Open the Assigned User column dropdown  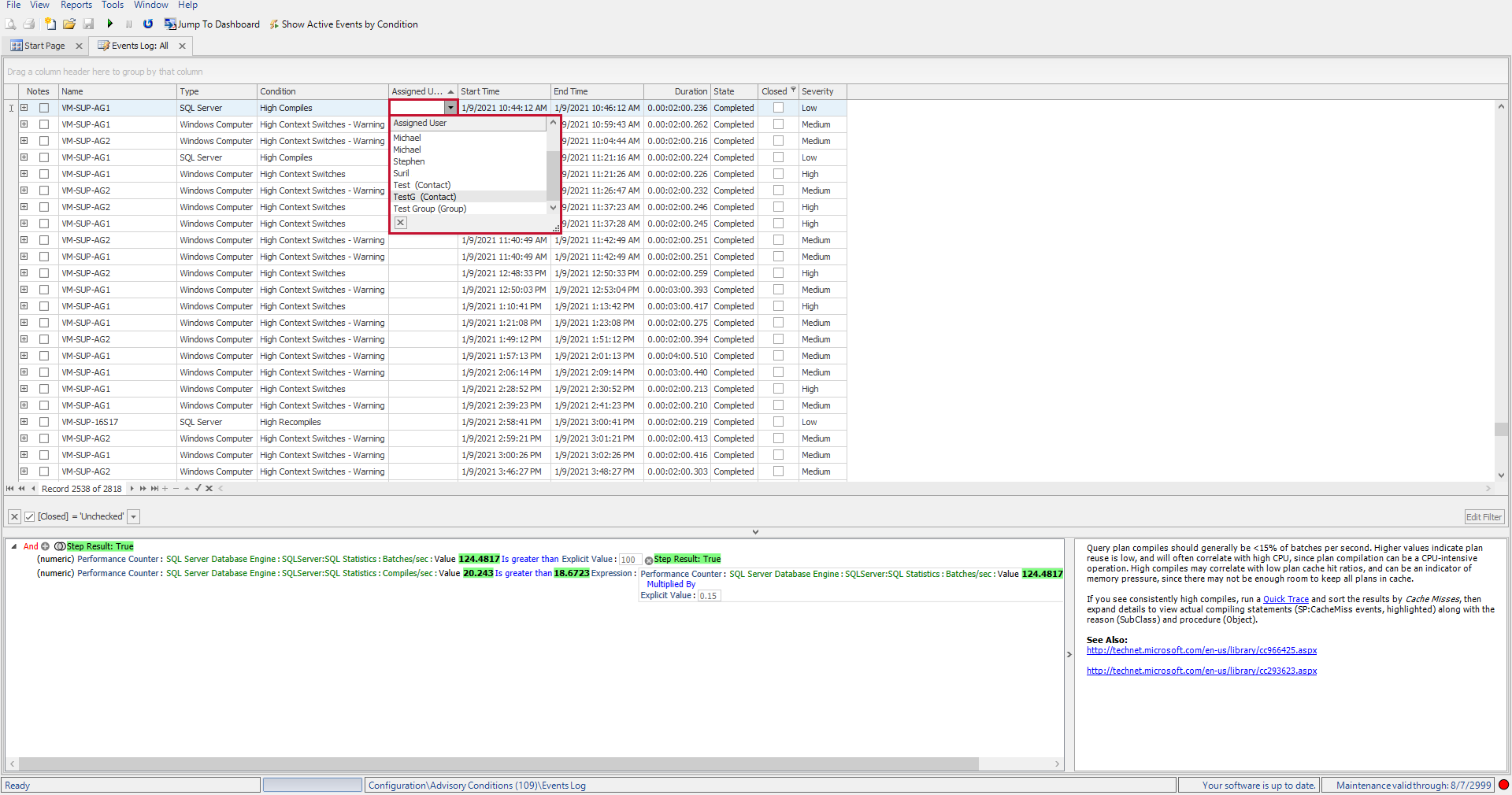pyautogui.click(x=450, y=107)
